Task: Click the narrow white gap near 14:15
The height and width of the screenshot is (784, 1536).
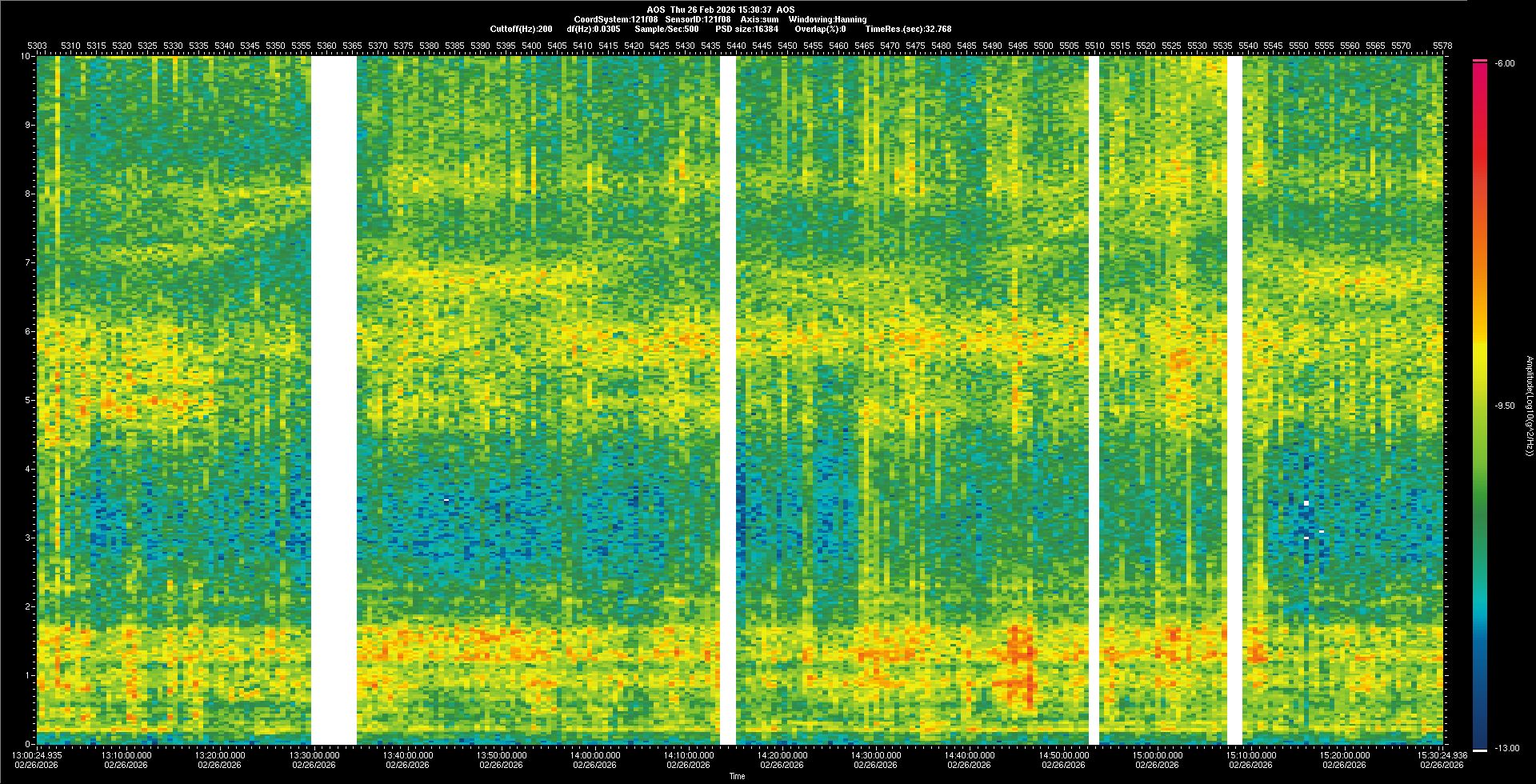Action: (x=727, y=400)
